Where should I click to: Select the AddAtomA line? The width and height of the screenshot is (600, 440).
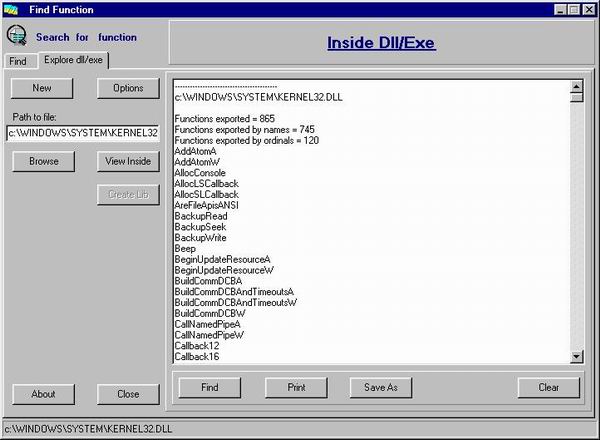coord(196,152)
